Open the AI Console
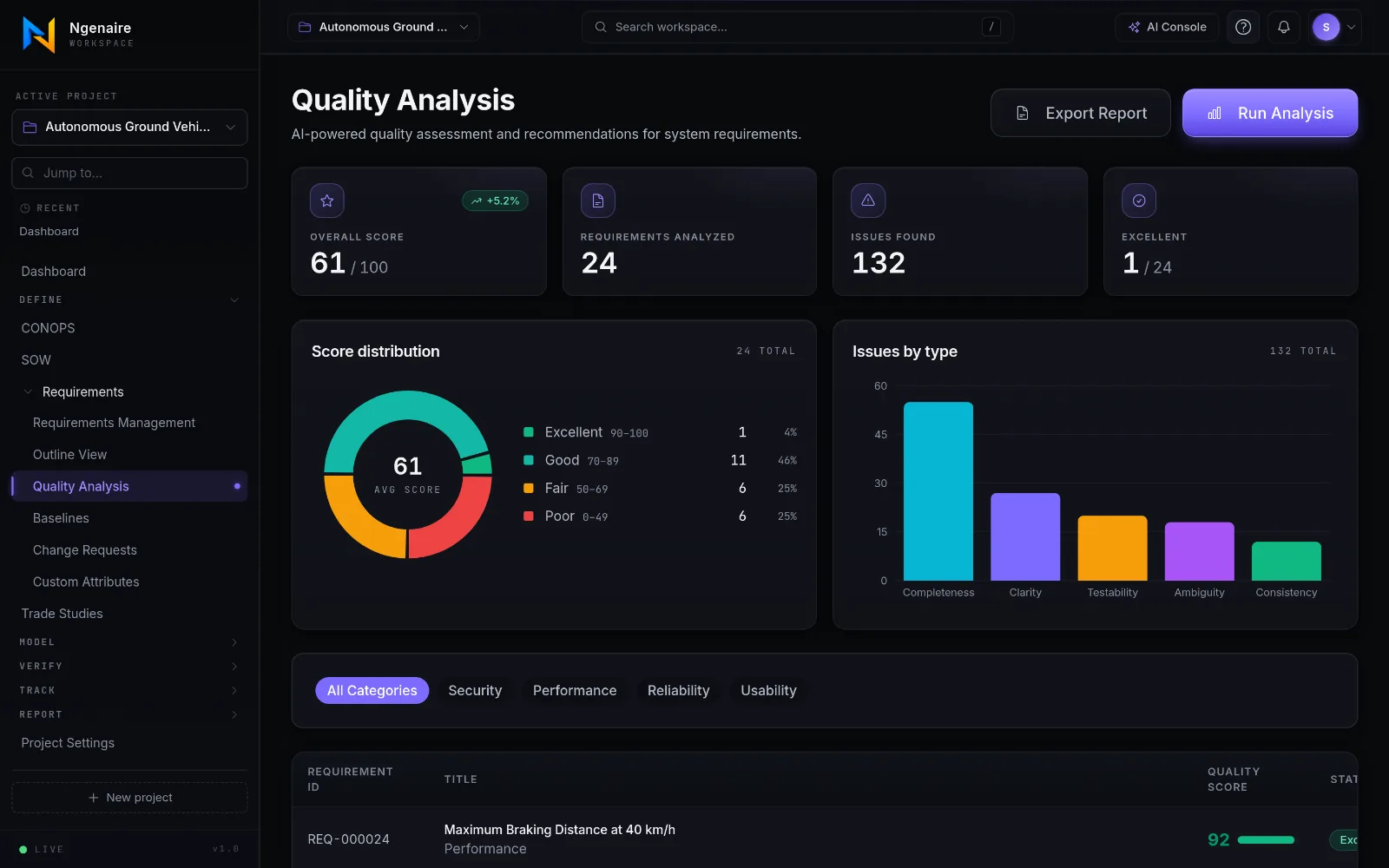Viewport: 1389px width, 868px height. [1167, 27]
